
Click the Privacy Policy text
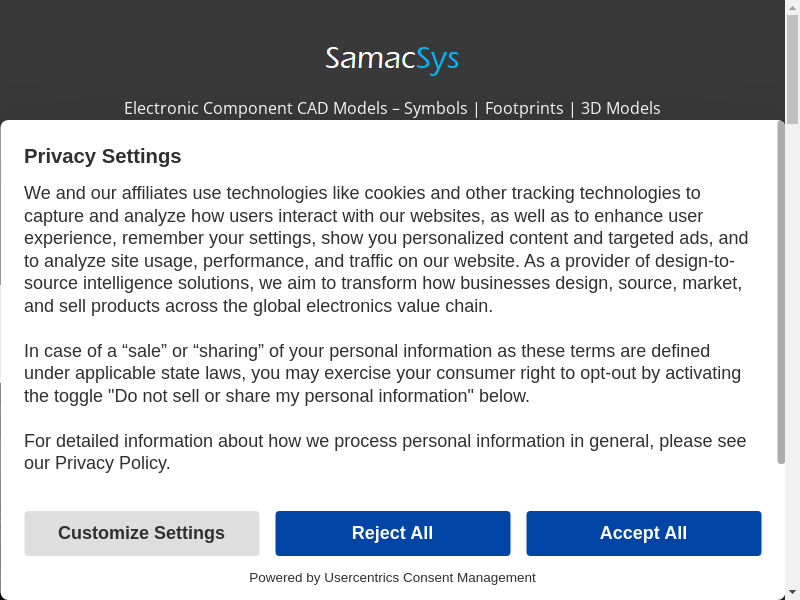tap(112, 463)
